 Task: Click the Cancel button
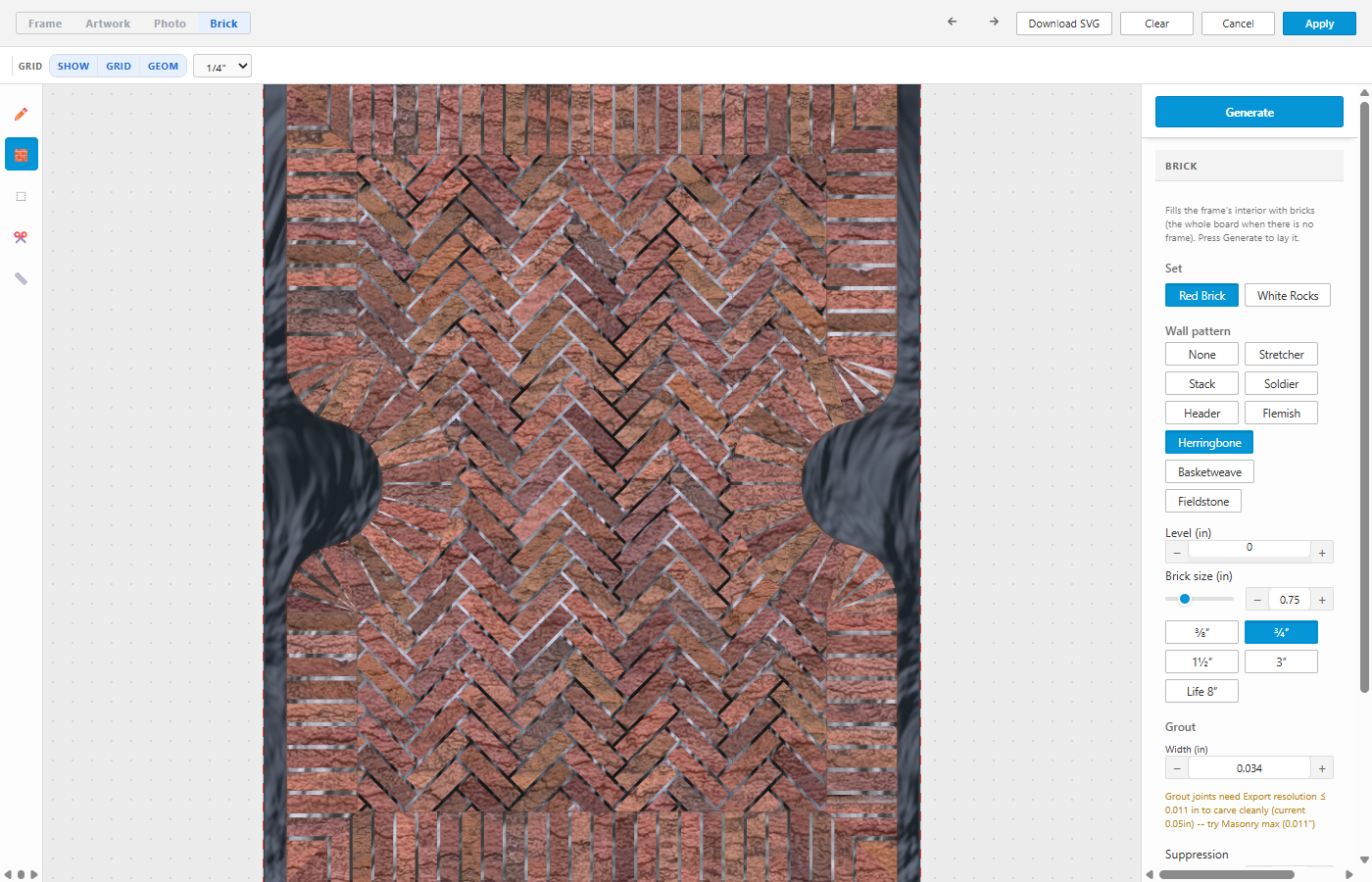(x=1238, y=24)
